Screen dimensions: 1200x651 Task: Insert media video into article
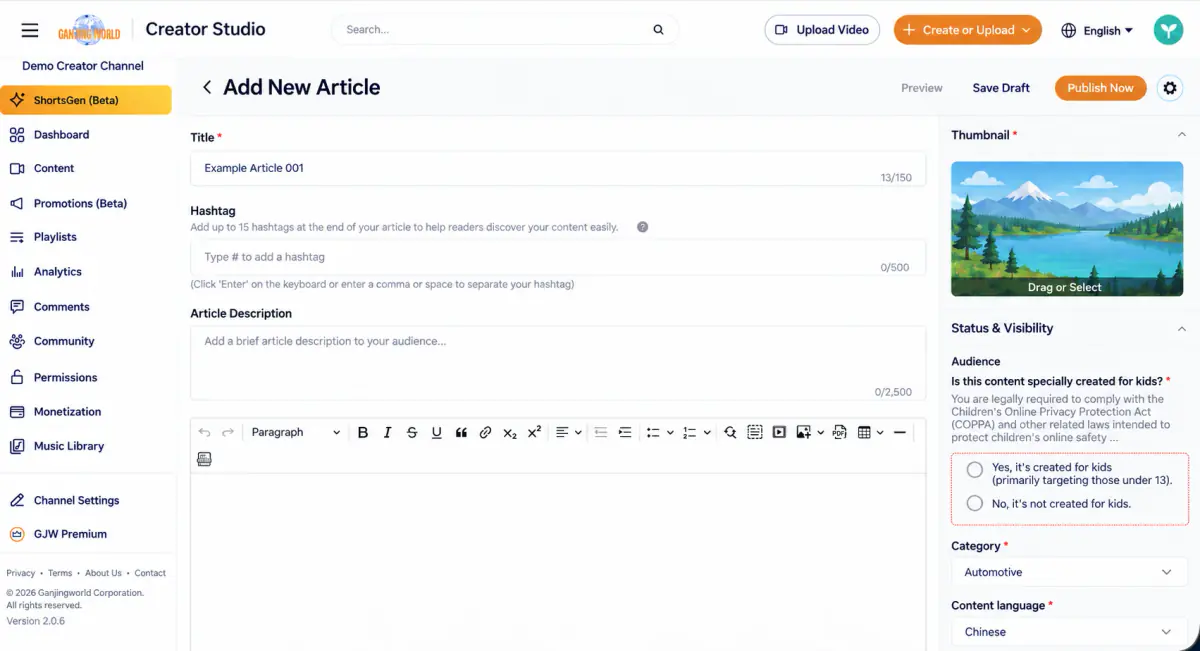pyautogui.click(x=779, y=432)
